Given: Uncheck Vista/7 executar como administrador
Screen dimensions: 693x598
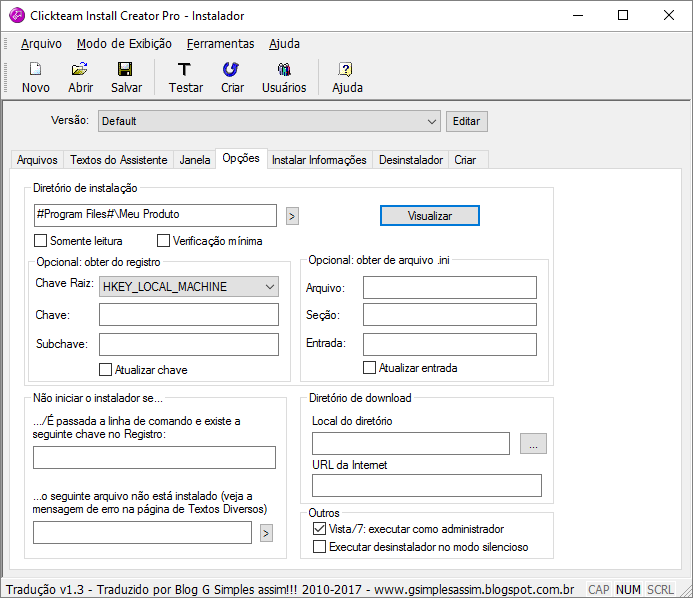Looking at the screenshot, I should pos(320,529).
